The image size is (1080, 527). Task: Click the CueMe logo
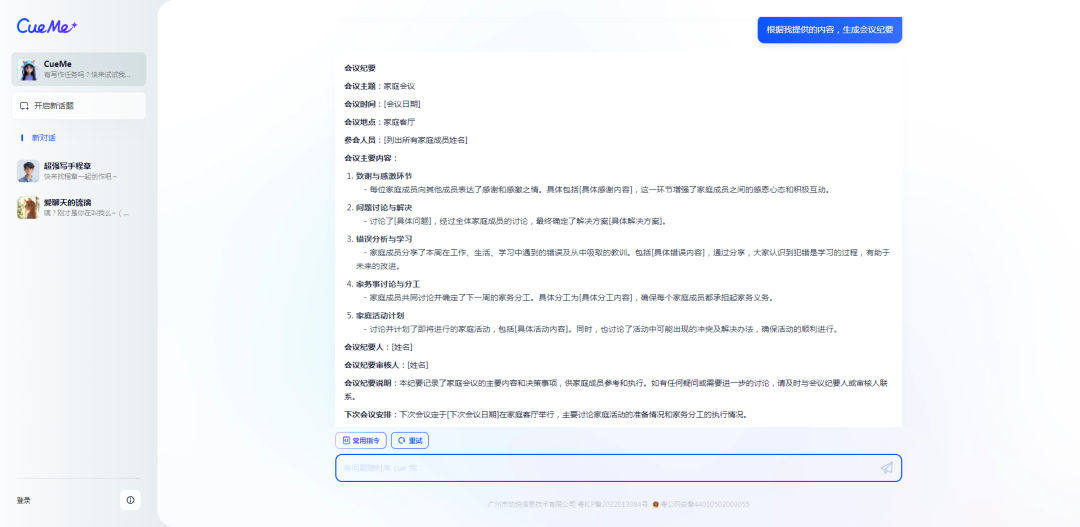[47, 25]
